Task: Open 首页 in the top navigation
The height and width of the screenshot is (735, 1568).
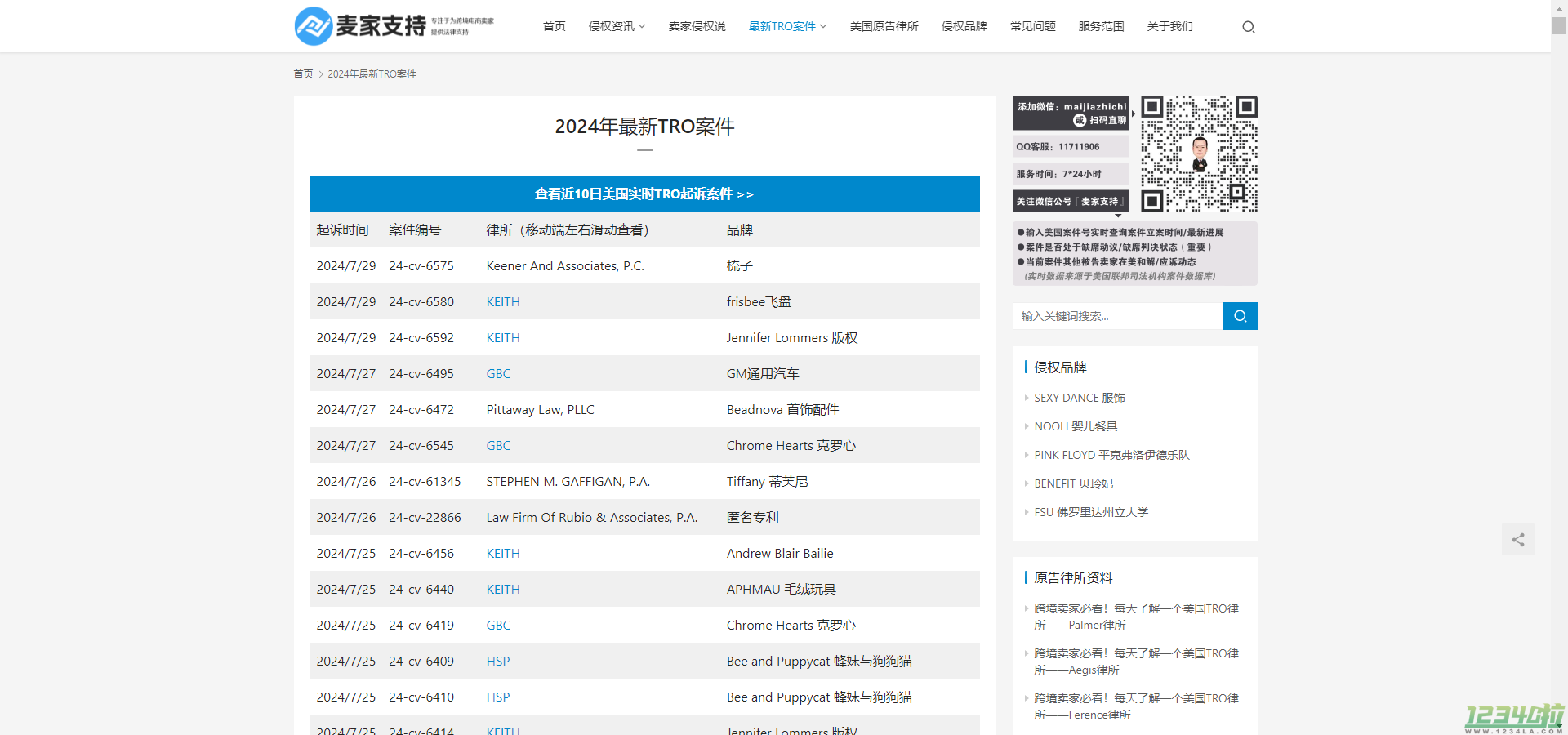Action: (555, 26)
